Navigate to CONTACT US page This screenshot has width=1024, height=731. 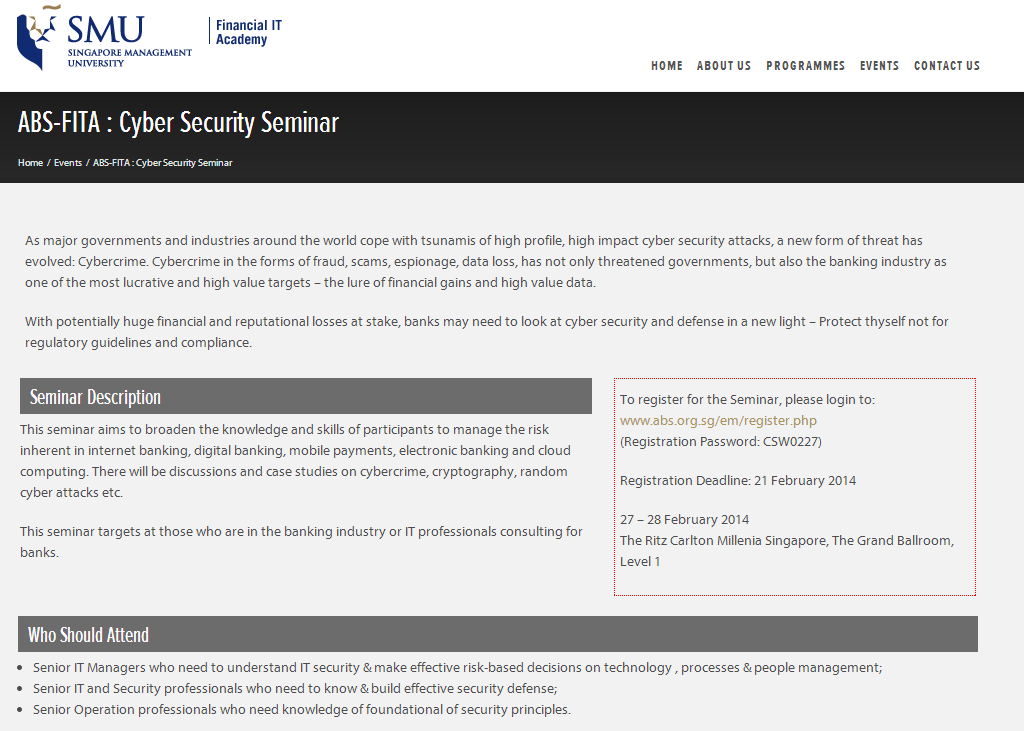947,66
